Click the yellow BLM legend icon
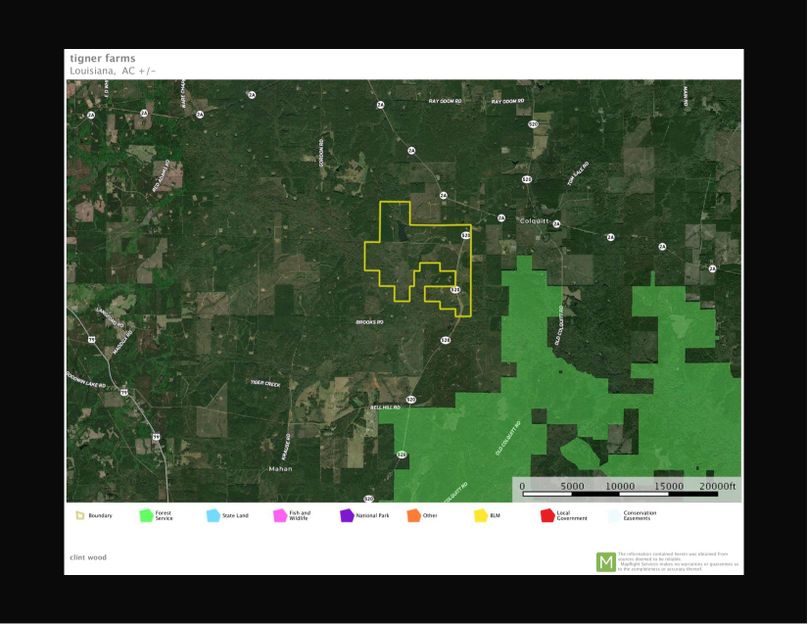This screenshot has height=624, width=808. pos(480,516)
